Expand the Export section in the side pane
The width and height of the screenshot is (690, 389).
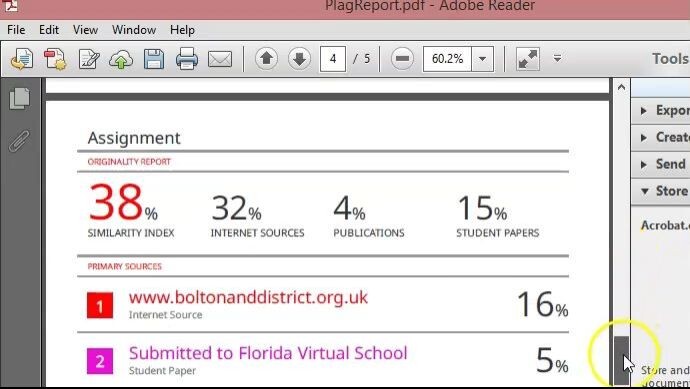tap(661, 110)
